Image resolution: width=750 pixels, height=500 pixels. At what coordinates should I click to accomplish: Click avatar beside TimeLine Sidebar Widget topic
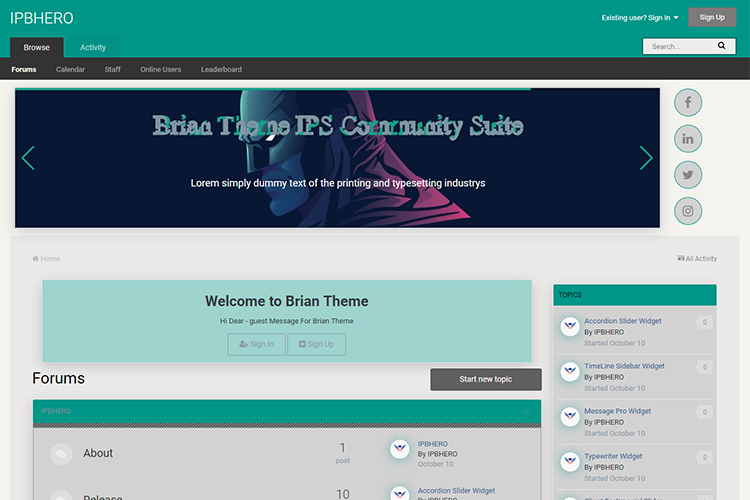coord(570,372)
